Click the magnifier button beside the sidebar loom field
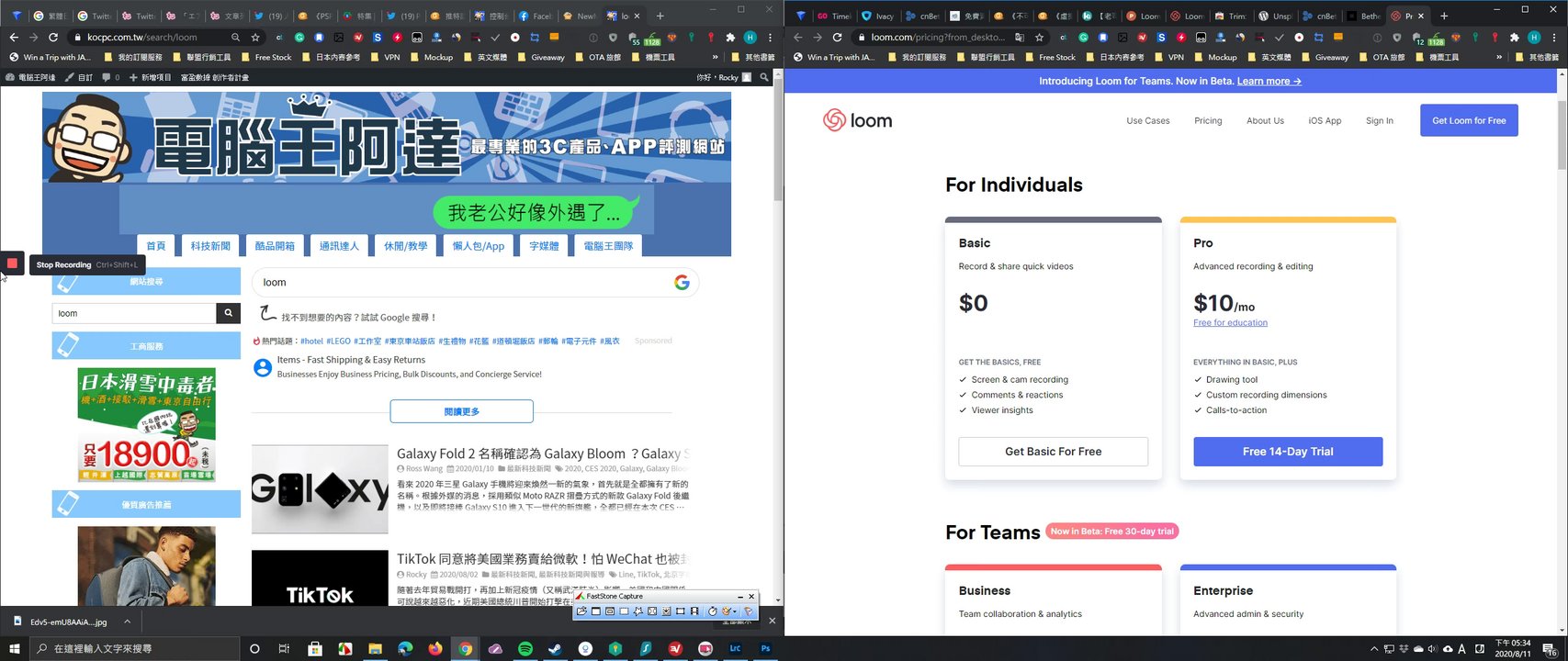The width and height of the screenshot is (1568, 661). 228,313
